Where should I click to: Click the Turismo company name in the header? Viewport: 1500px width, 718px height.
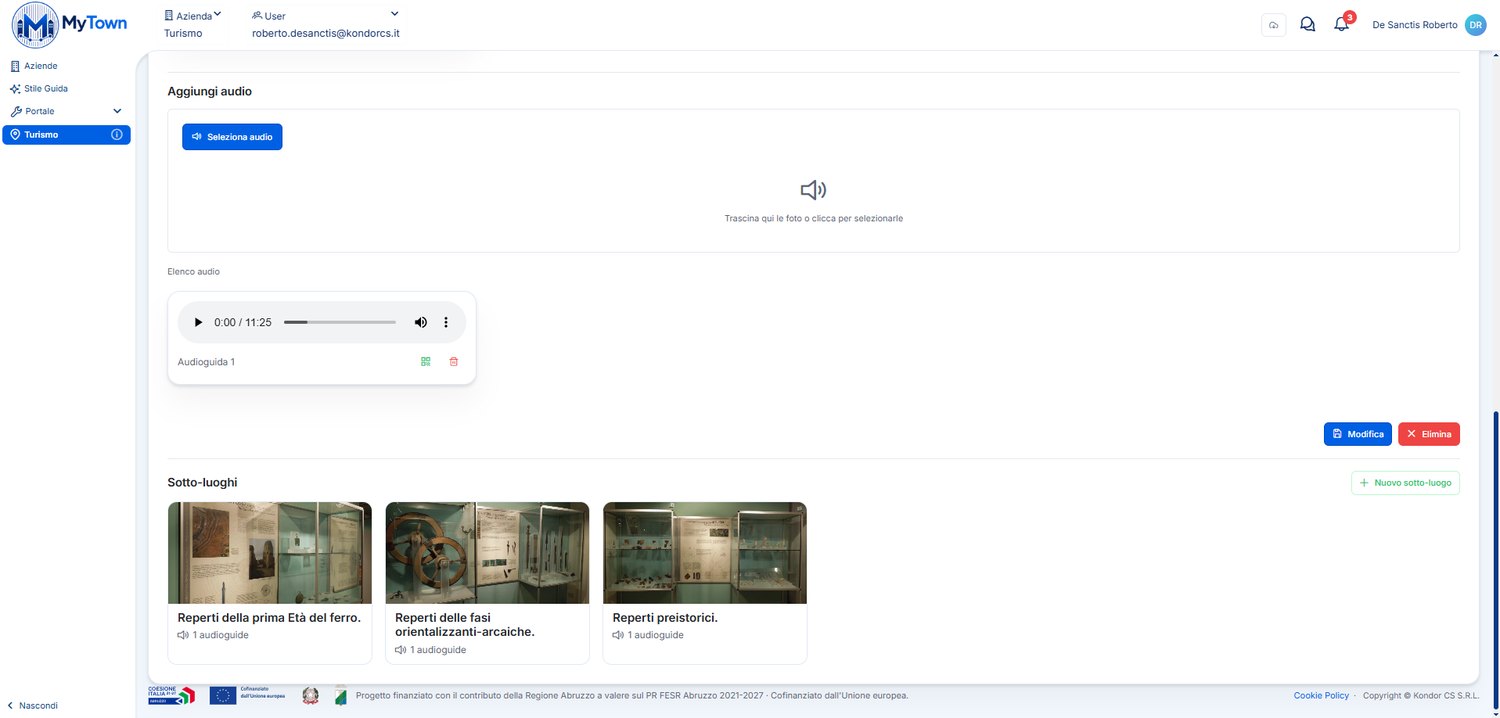pos(183,33)
